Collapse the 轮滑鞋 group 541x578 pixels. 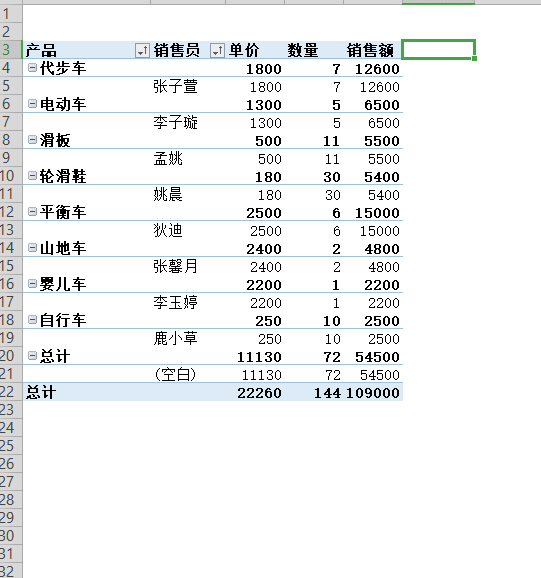[32, 176]
